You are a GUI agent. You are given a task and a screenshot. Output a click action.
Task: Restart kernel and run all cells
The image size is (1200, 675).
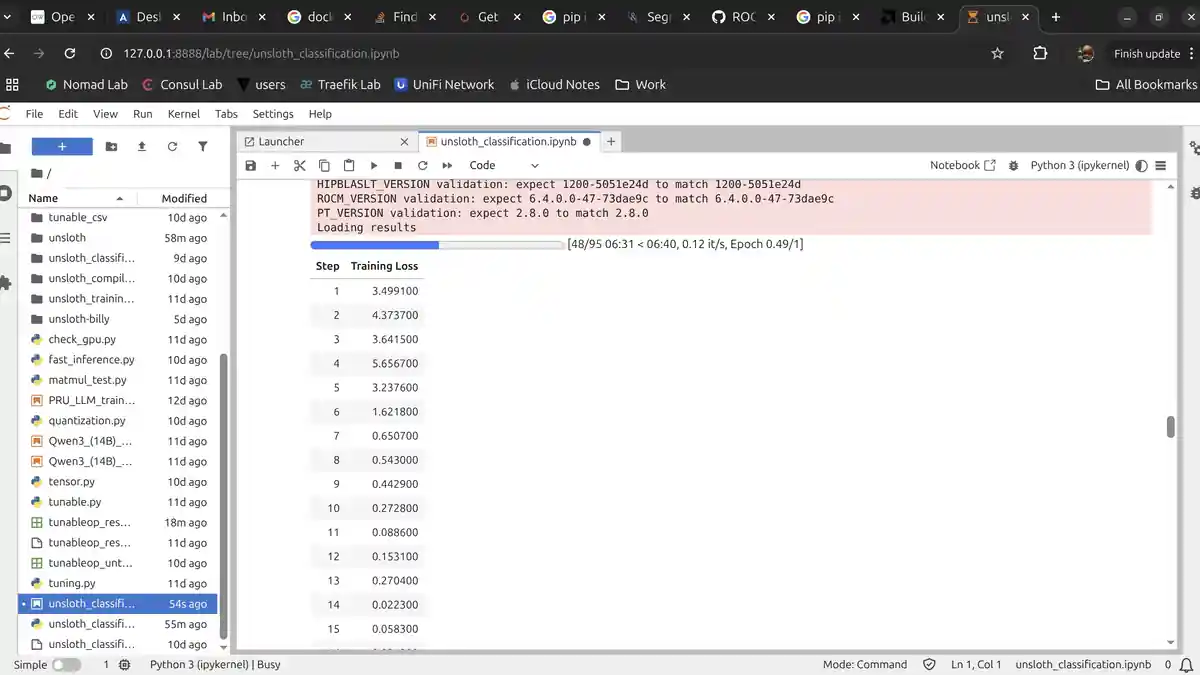pyautogui.click(x=448, y=165)
